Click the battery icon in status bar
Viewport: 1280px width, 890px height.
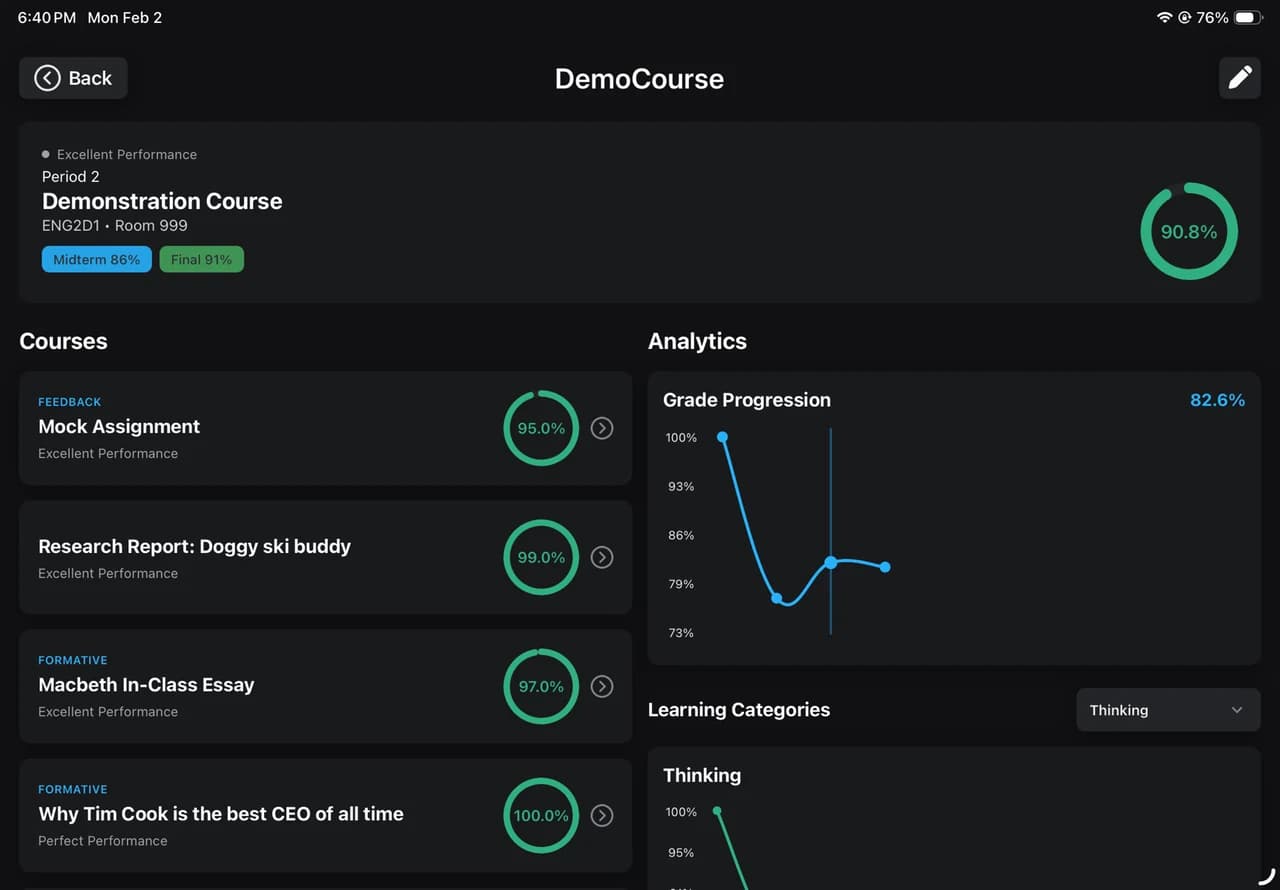click(1247, 18)
